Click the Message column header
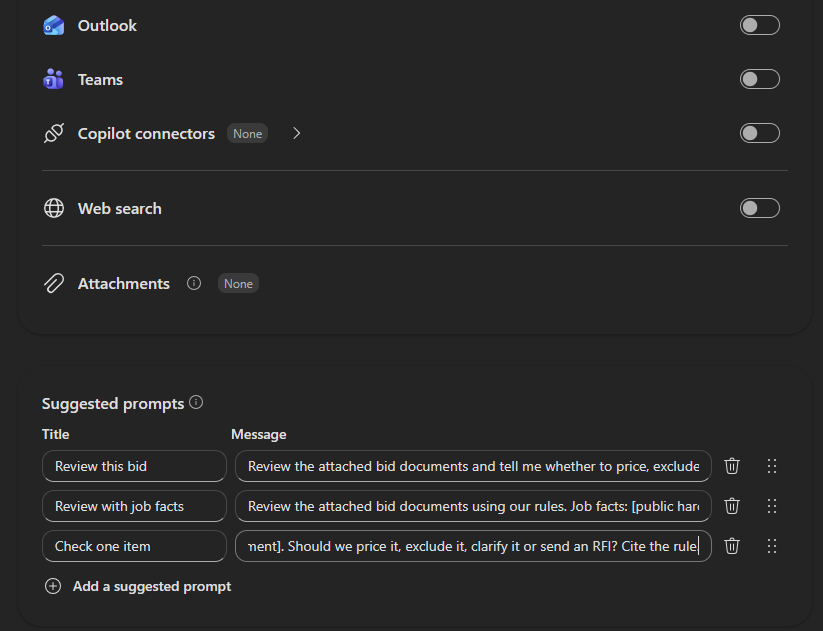Viewport: 823px width, 631px height. (x=259, y=435)
